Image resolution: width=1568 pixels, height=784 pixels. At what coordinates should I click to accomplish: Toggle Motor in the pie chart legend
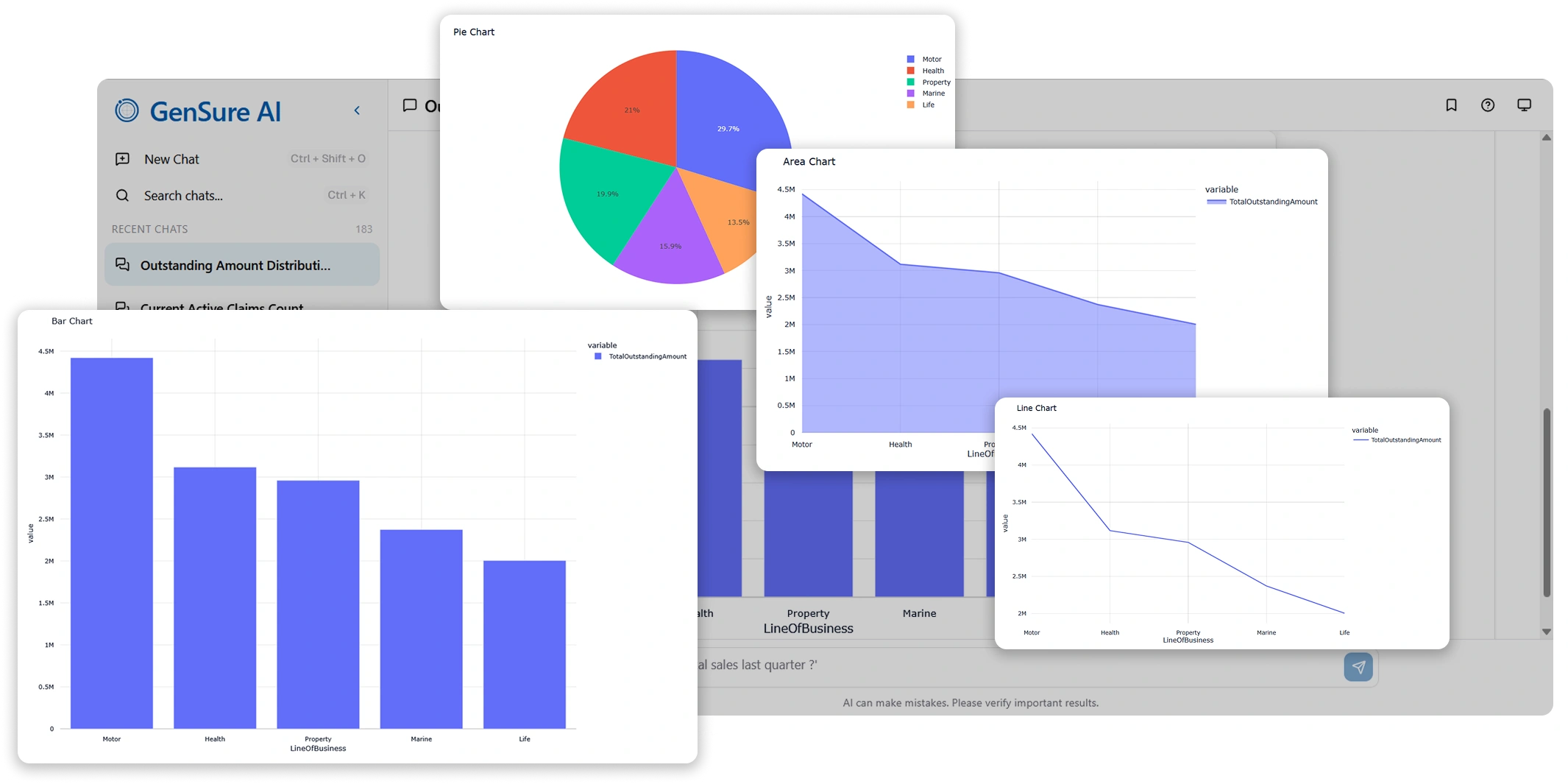click(932, 60)
